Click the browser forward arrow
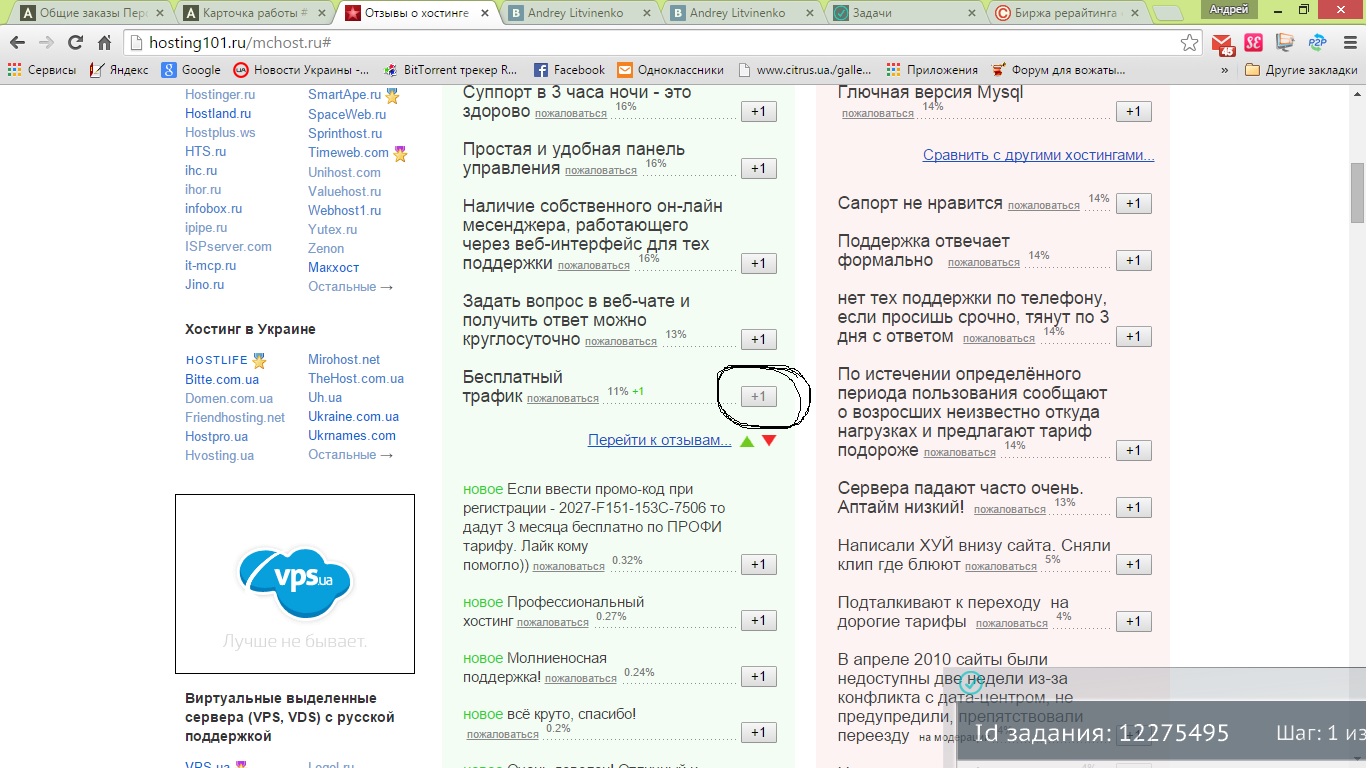This screenshot has width=1368, height=768. click(46, 43)
